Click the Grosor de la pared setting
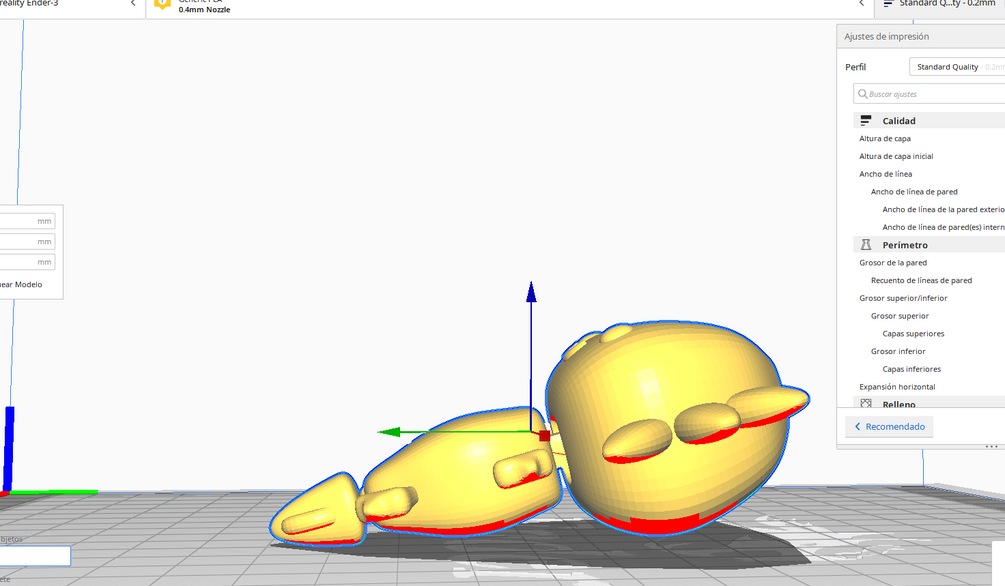 893,263
